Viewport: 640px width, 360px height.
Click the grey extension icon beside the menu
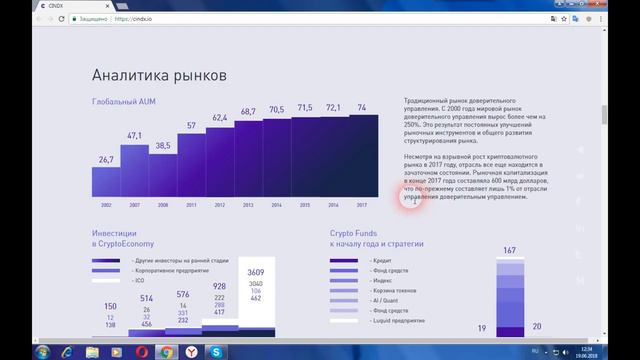pyautogui.click(x=589, y=19)
